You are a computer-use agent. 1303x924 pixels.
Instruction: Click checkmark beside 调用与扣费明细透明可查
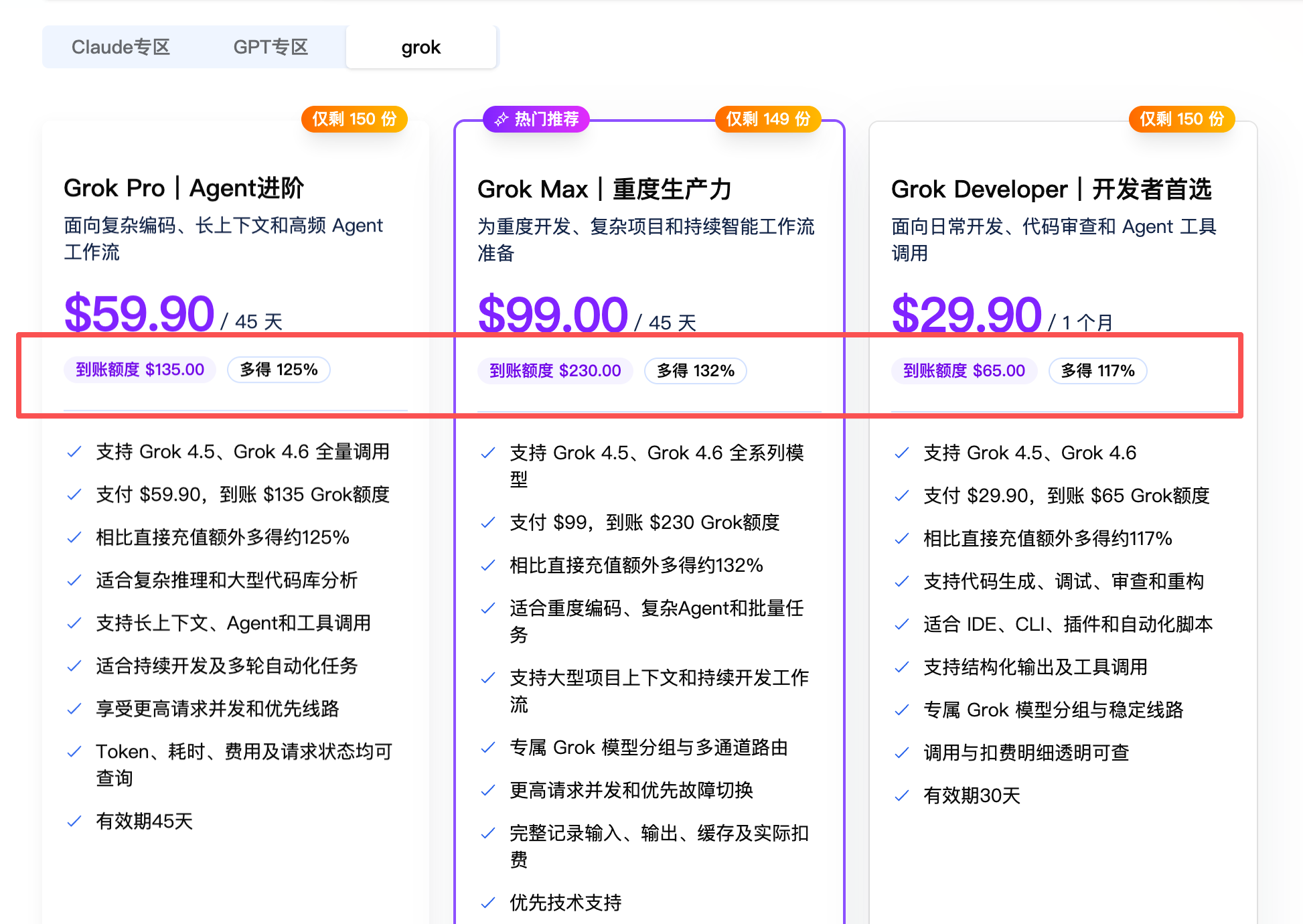tap(902, 753)
